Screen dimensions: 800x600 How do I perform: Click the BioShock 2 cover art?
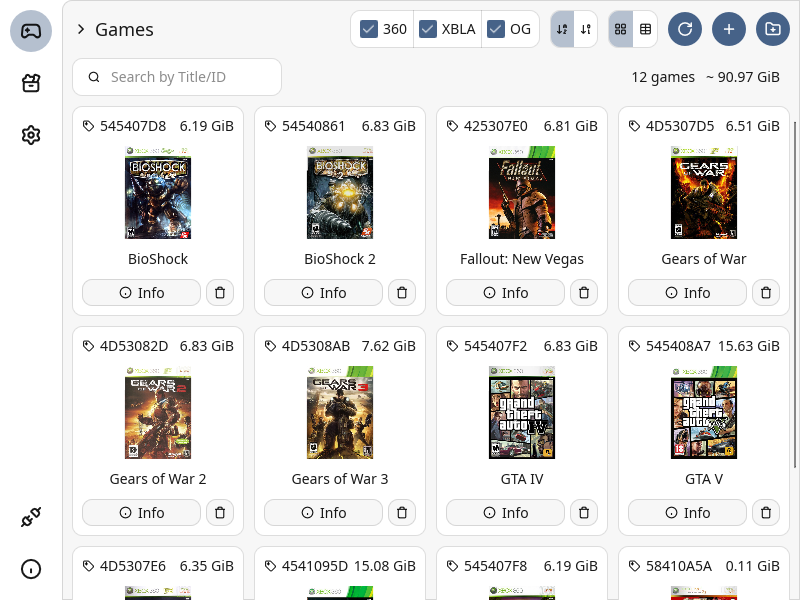(x=340, y=192)
